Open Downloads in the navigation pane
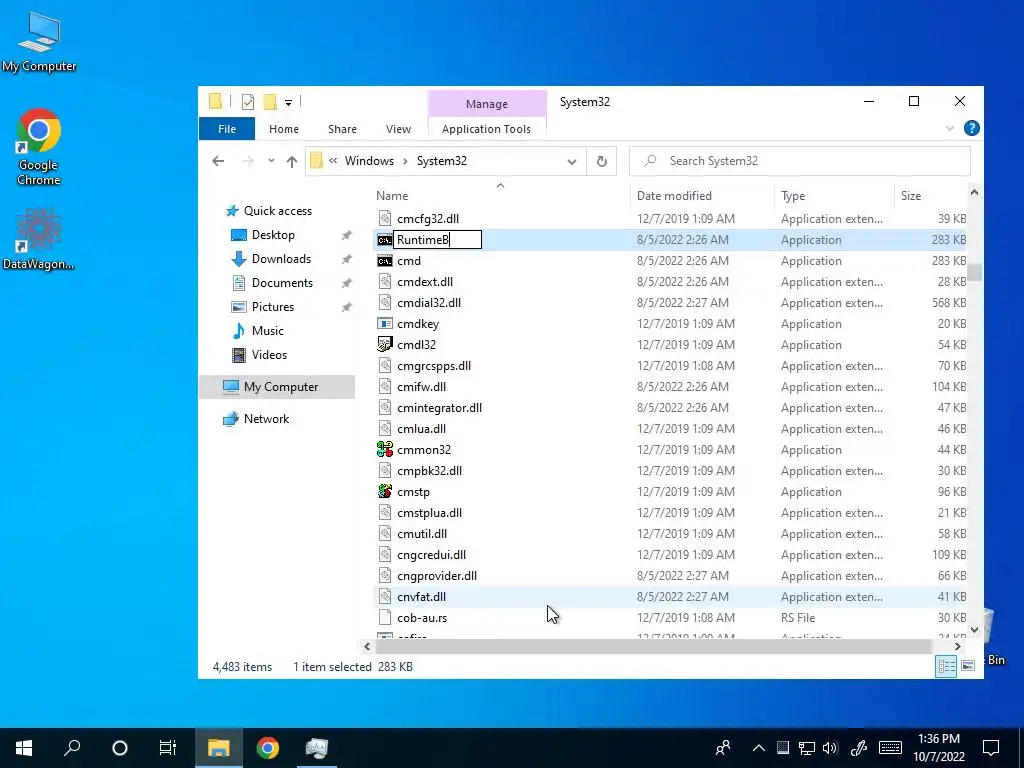The height and width of the screenshot is (768, 1024). (281, 259)
